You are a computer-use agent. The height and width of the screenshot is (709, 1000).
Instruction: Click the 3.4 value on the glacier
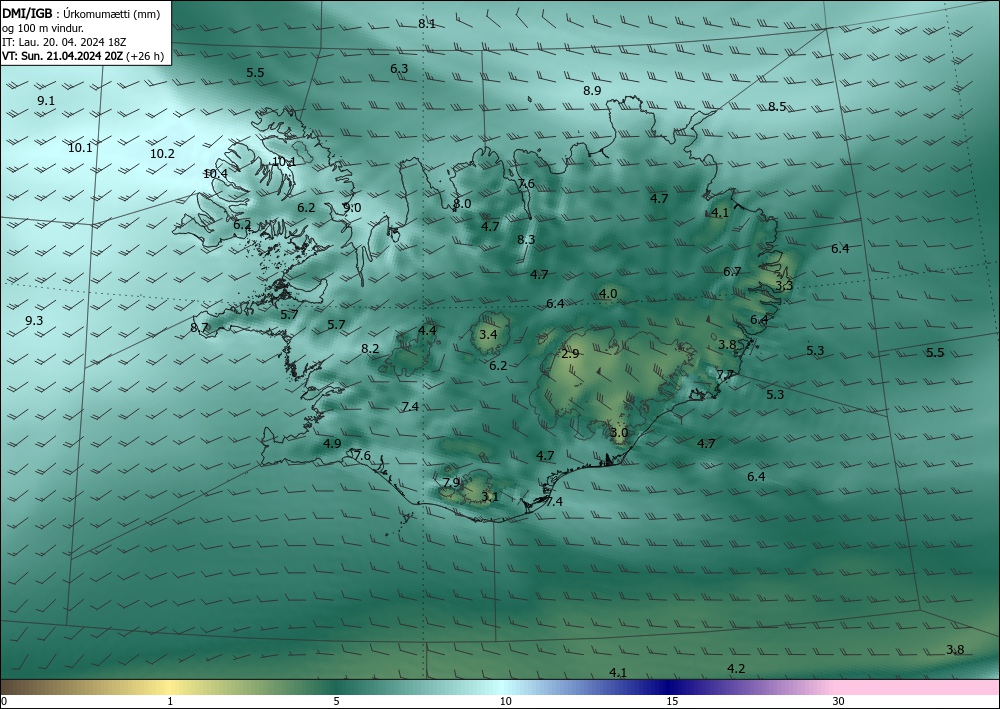pyautogui.click(x=488, y=334)
